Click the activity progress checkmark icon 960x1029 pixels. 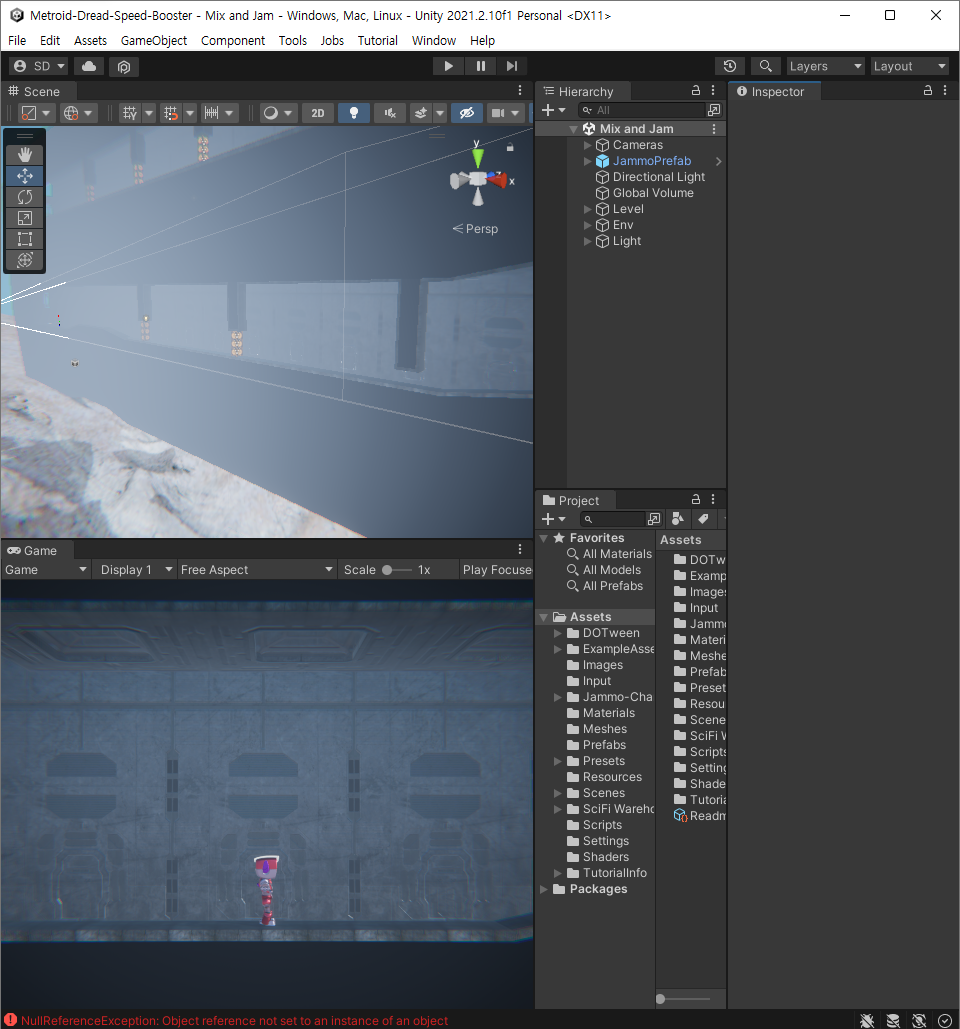point(945,1020)
